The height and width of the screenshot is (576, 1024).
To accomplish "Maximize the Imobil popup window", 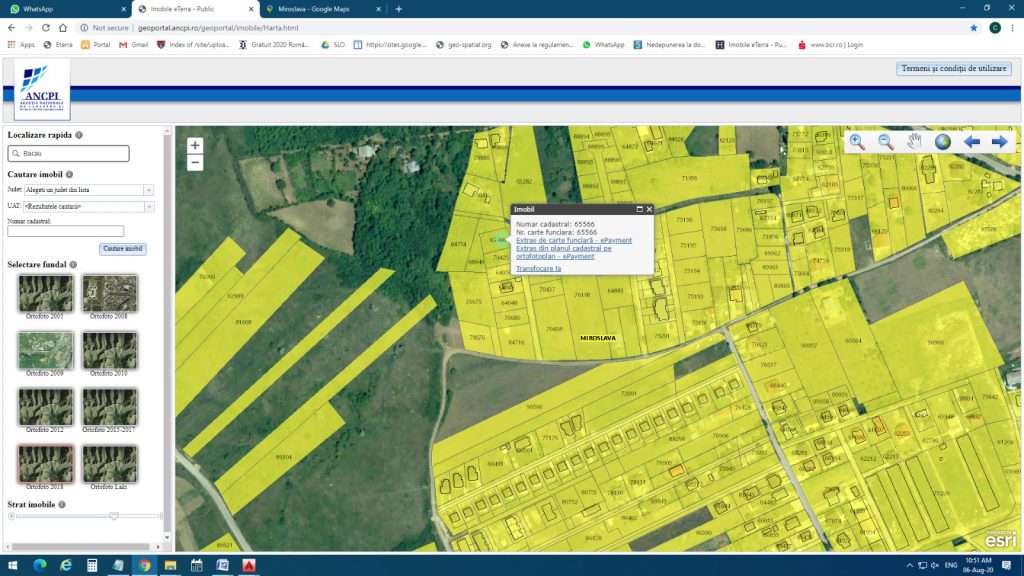I will [639, 209].
